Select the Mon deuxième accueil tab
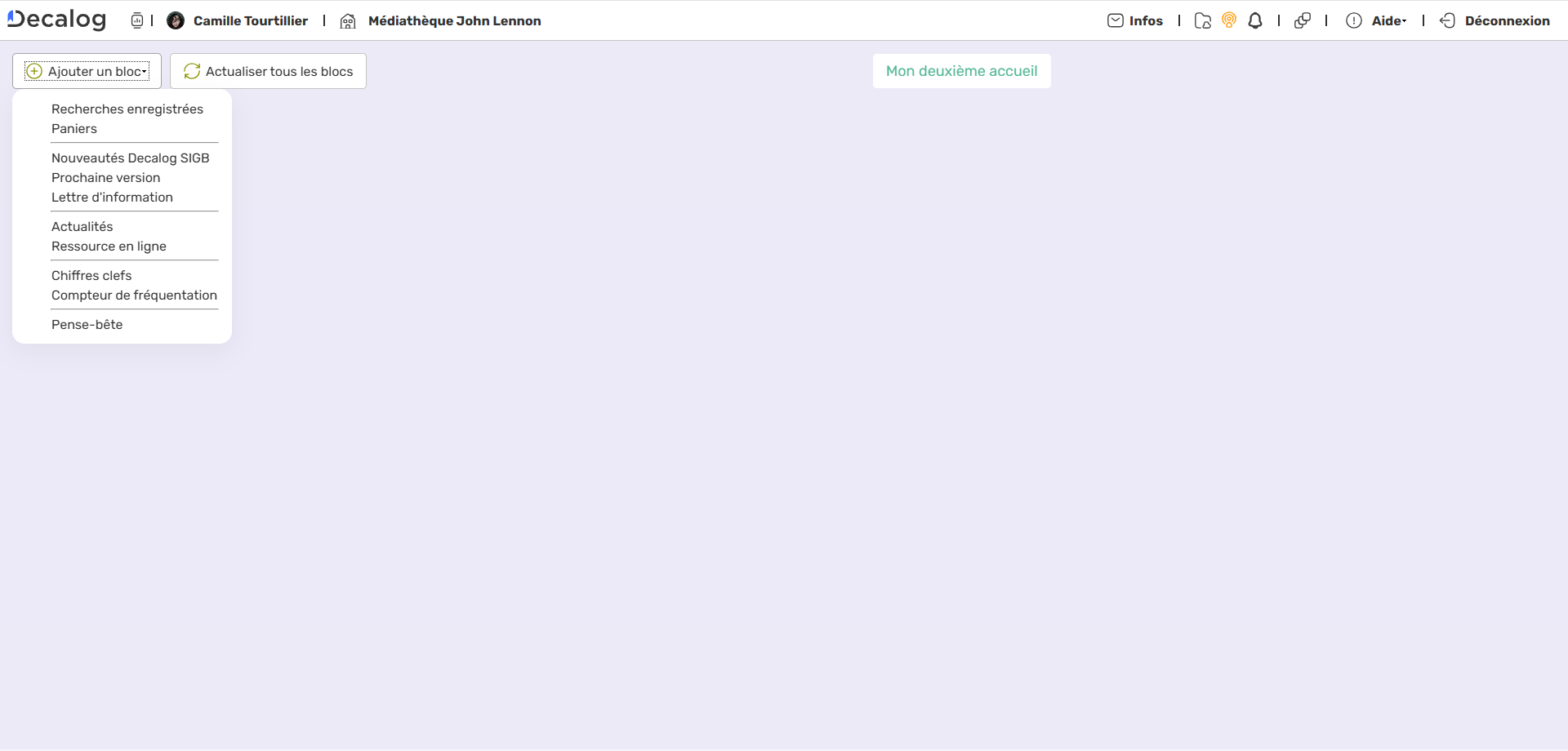1568x751 pixels. [961, 71]
